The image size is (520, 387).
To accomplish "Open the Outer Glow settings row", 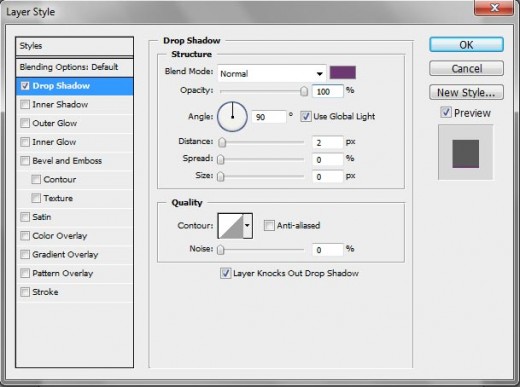I will (x=74, y=123).
